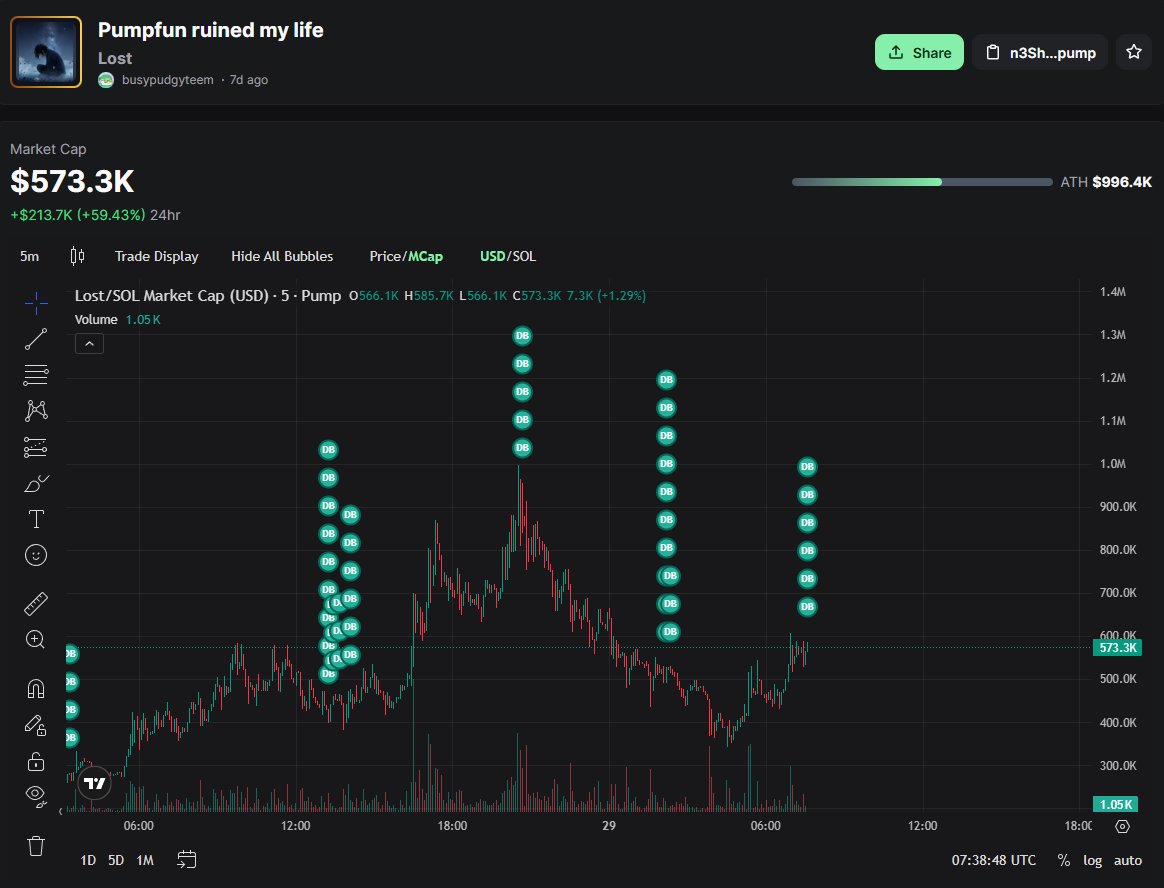Screen dimensions: 1164x888
Task: Copy the n3Sh...pump contract address
Action: pyautogui.click(x=1040, y=52)
